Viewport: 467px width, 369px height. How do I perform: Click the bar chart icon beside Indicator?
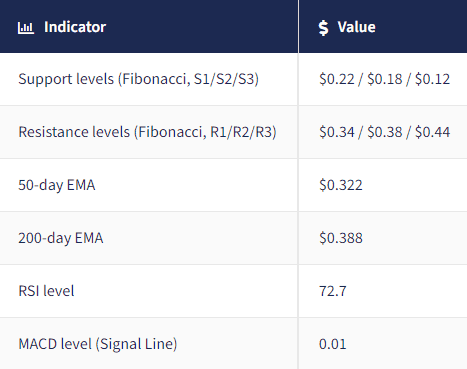click(26, 28)
